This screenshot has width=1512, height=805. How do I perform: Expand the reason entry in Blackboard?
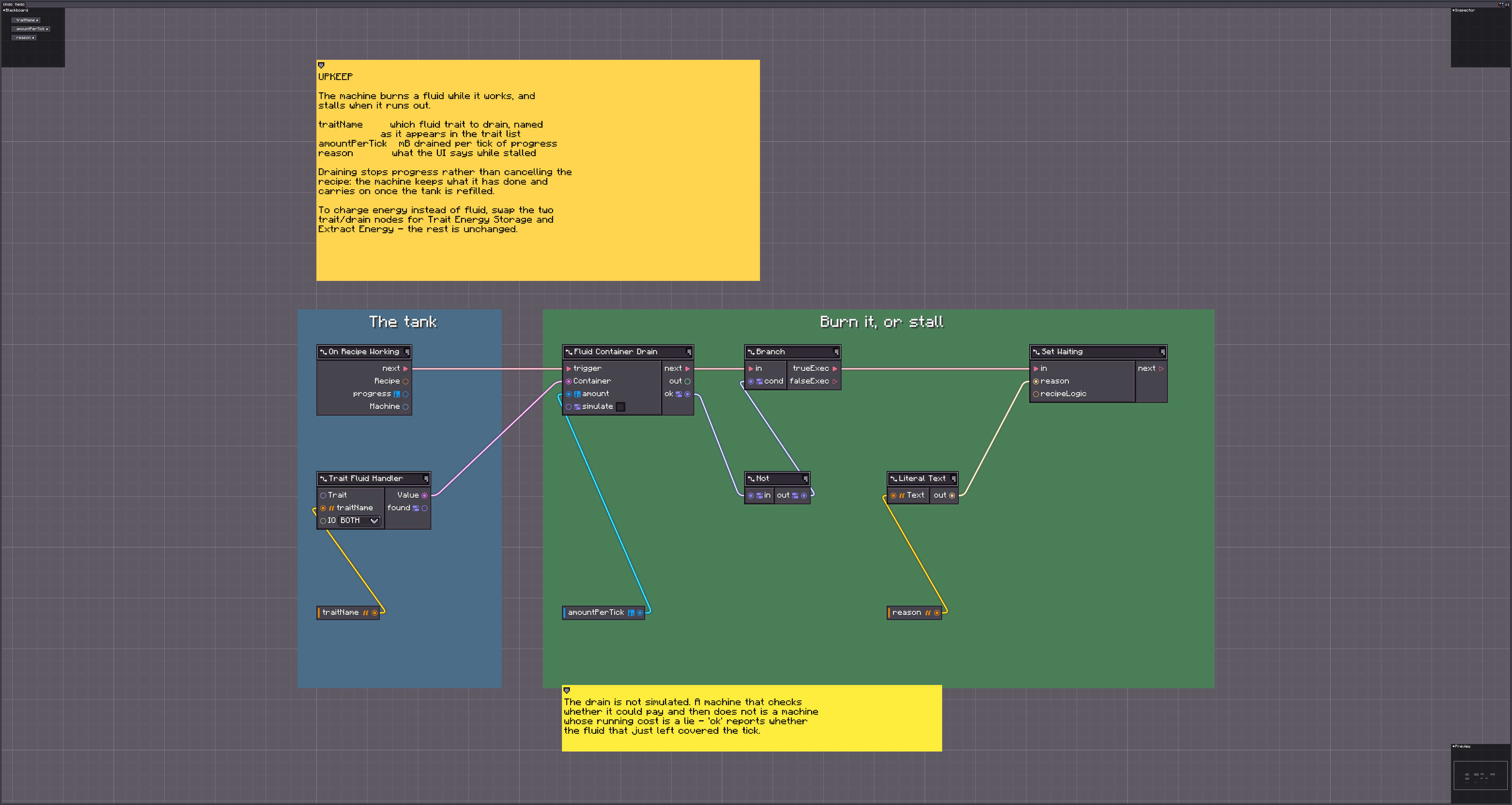33,38
